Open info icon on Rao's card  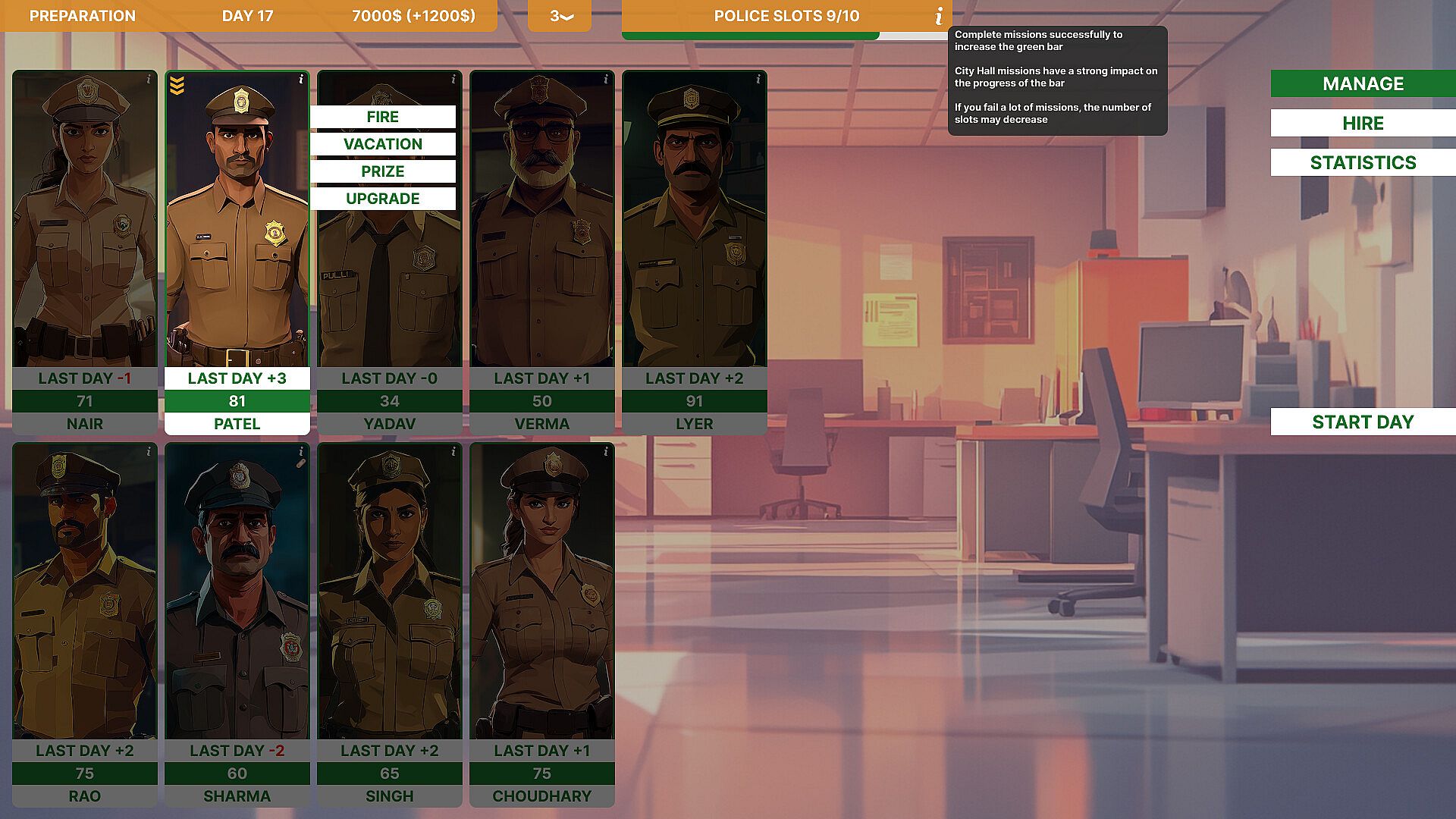pos(149,451)
